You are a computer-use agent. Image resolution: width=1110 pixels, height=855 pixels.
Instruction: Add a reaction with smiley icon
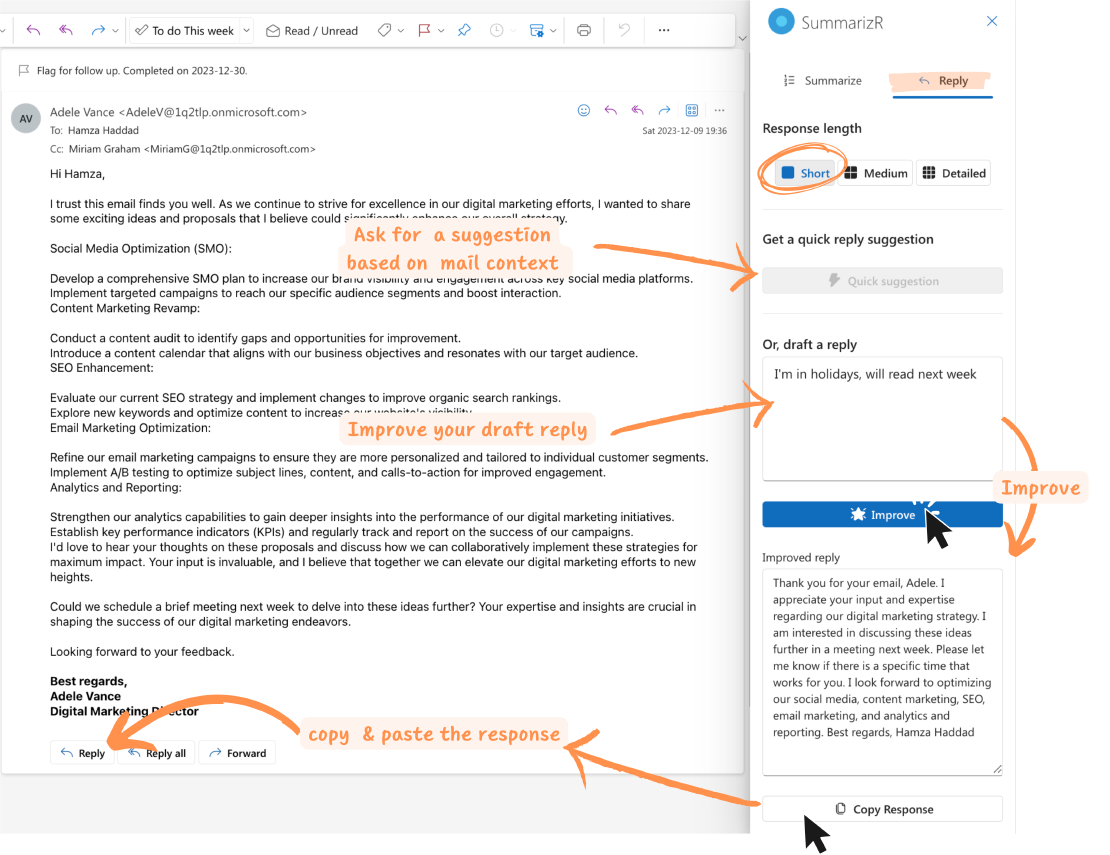(x=584, y=110)
